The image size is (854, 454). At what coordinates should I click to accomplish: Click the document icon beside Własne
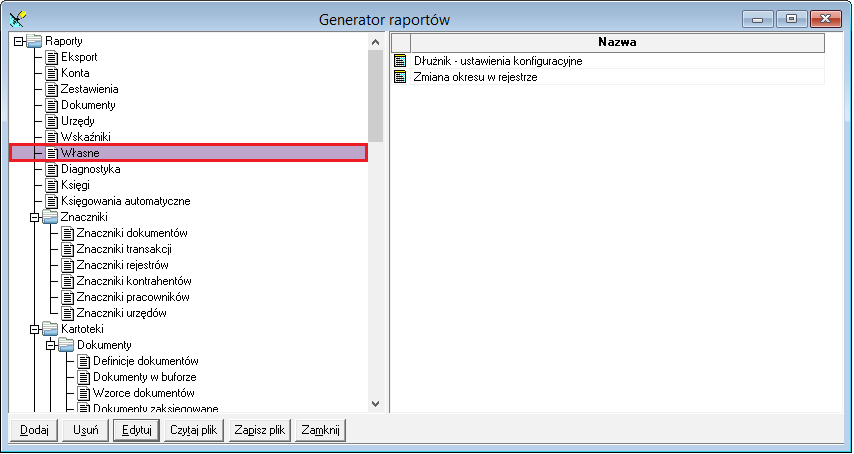coord(51,154)
